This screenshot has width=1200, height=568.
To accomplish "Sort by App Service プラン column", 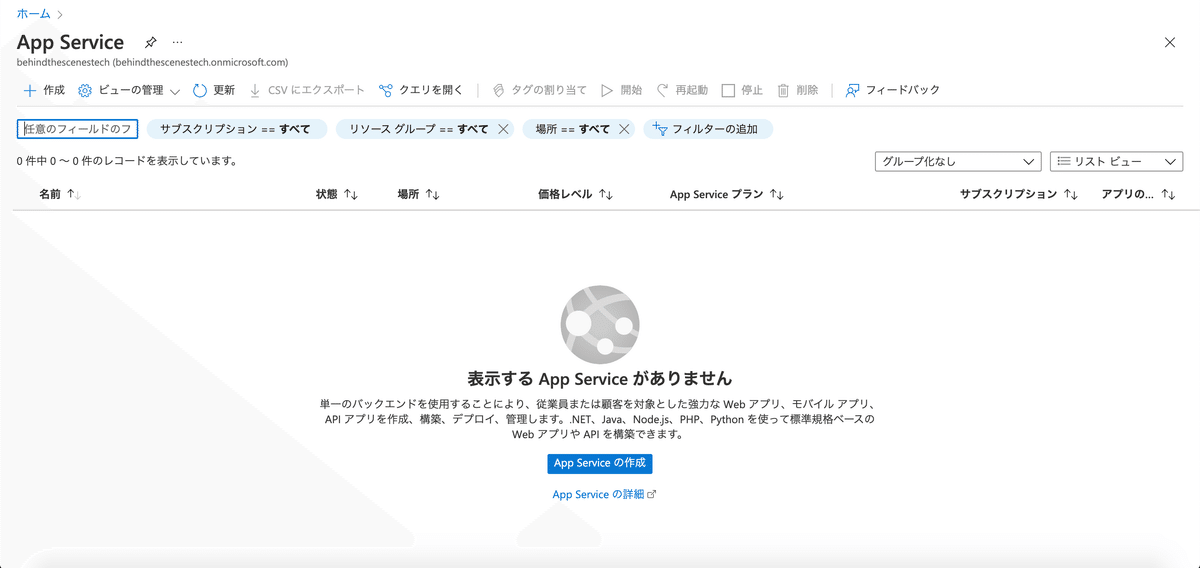I will [x=727, y=195].
